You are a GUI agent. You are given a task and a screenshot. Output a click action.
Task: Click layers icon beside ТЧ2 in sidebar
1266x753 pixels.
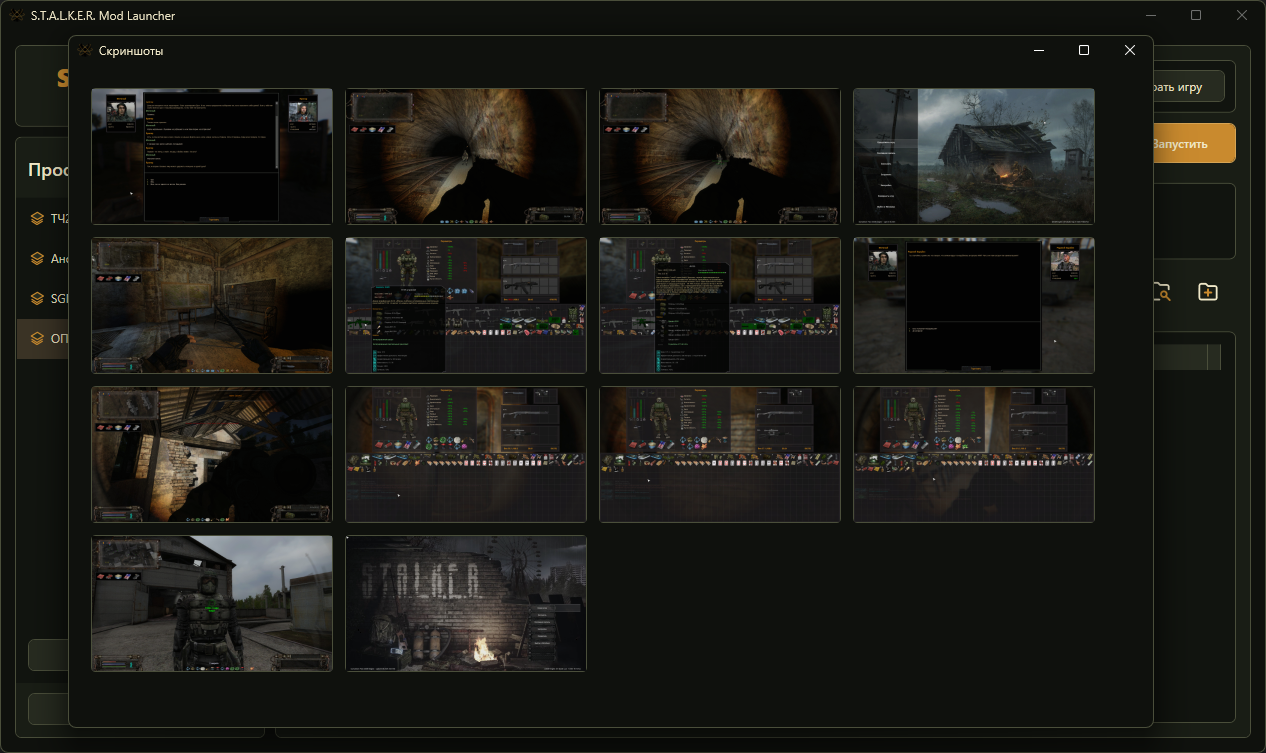tap(37, 218)
